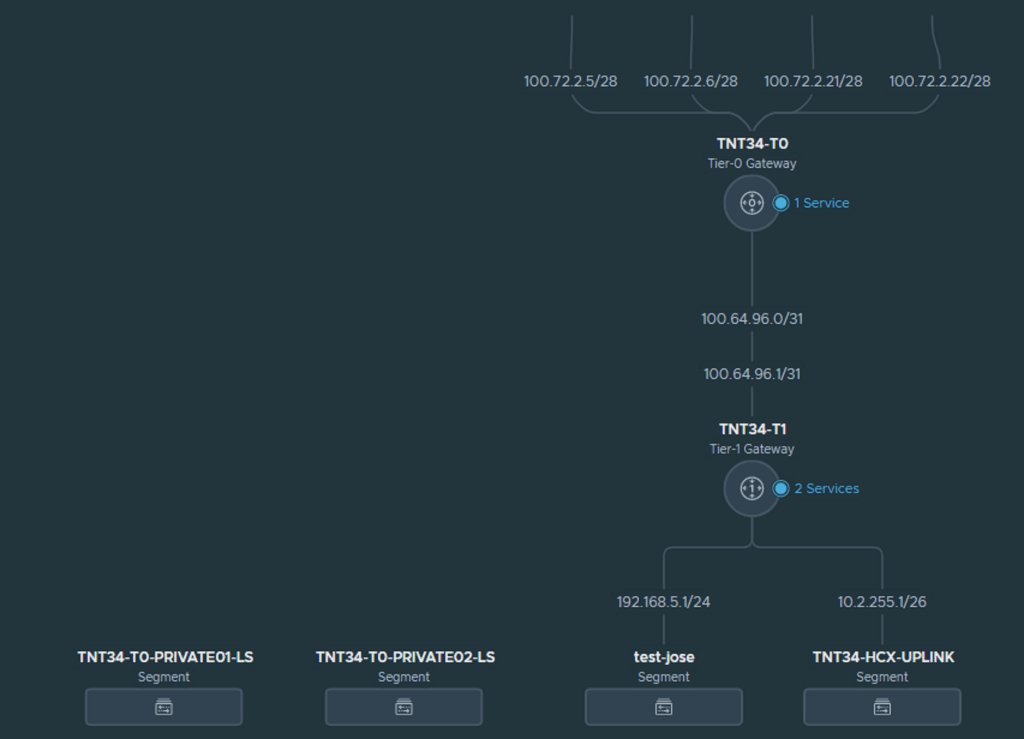Click the TNT34-T0 Tier-0 gateway icon
This screenshot has height=739, width=1024.
[x=751, y=203]
